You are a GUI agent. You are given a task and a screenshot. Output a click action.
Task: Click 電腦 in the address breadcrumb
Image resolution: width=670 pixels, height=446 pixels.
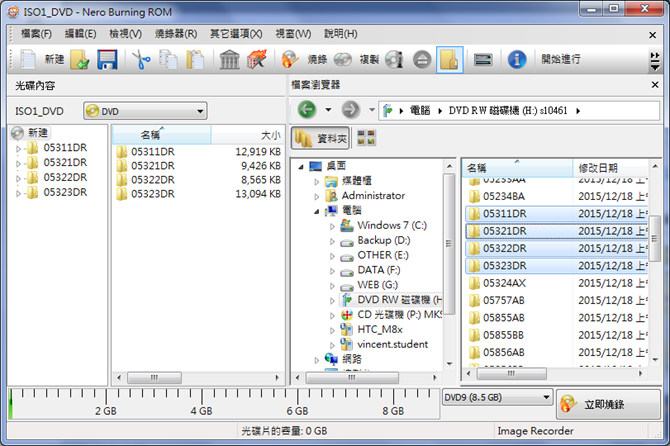420,111
